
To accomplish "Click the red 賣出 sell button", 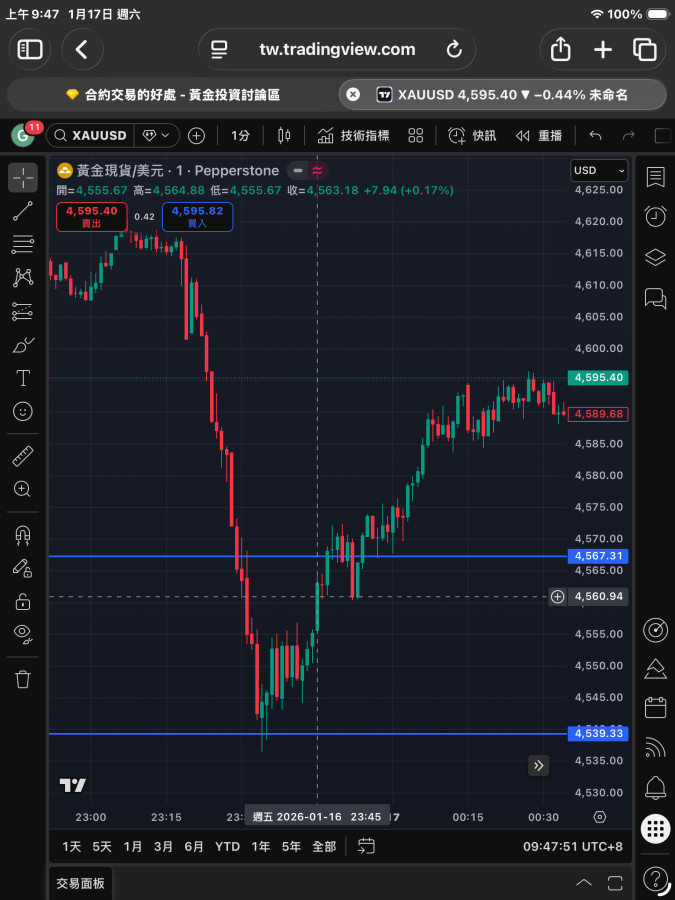I will tap(91, 217).
